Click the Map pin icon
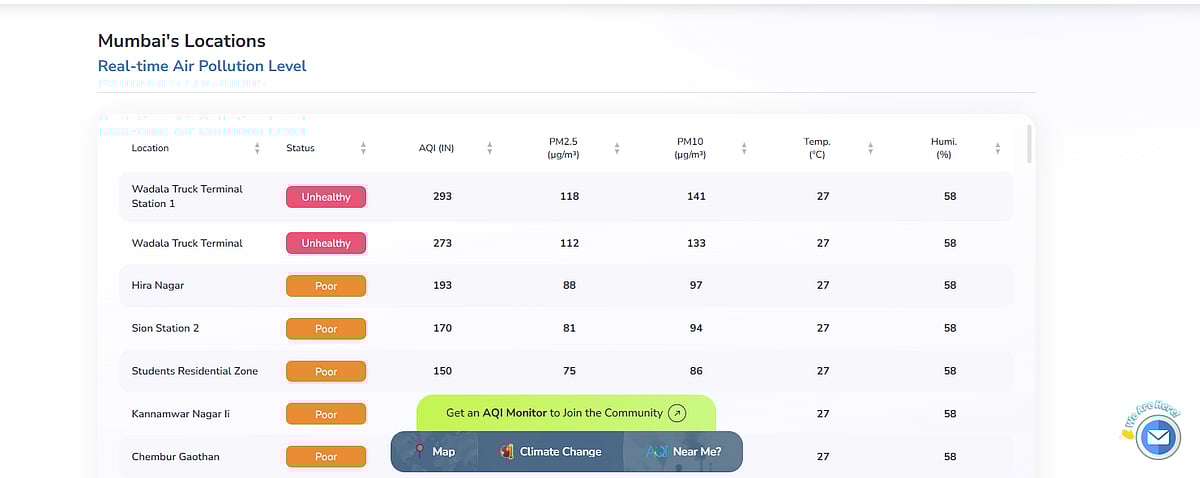This screenshot has height=478, width=1200. [420, 451]
